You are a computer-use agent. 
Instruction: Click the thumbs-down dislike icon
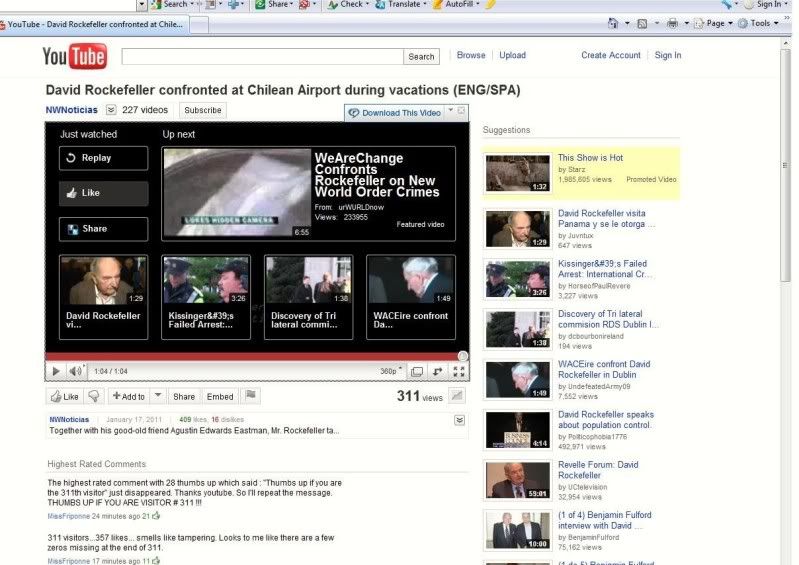coord(94,396)
